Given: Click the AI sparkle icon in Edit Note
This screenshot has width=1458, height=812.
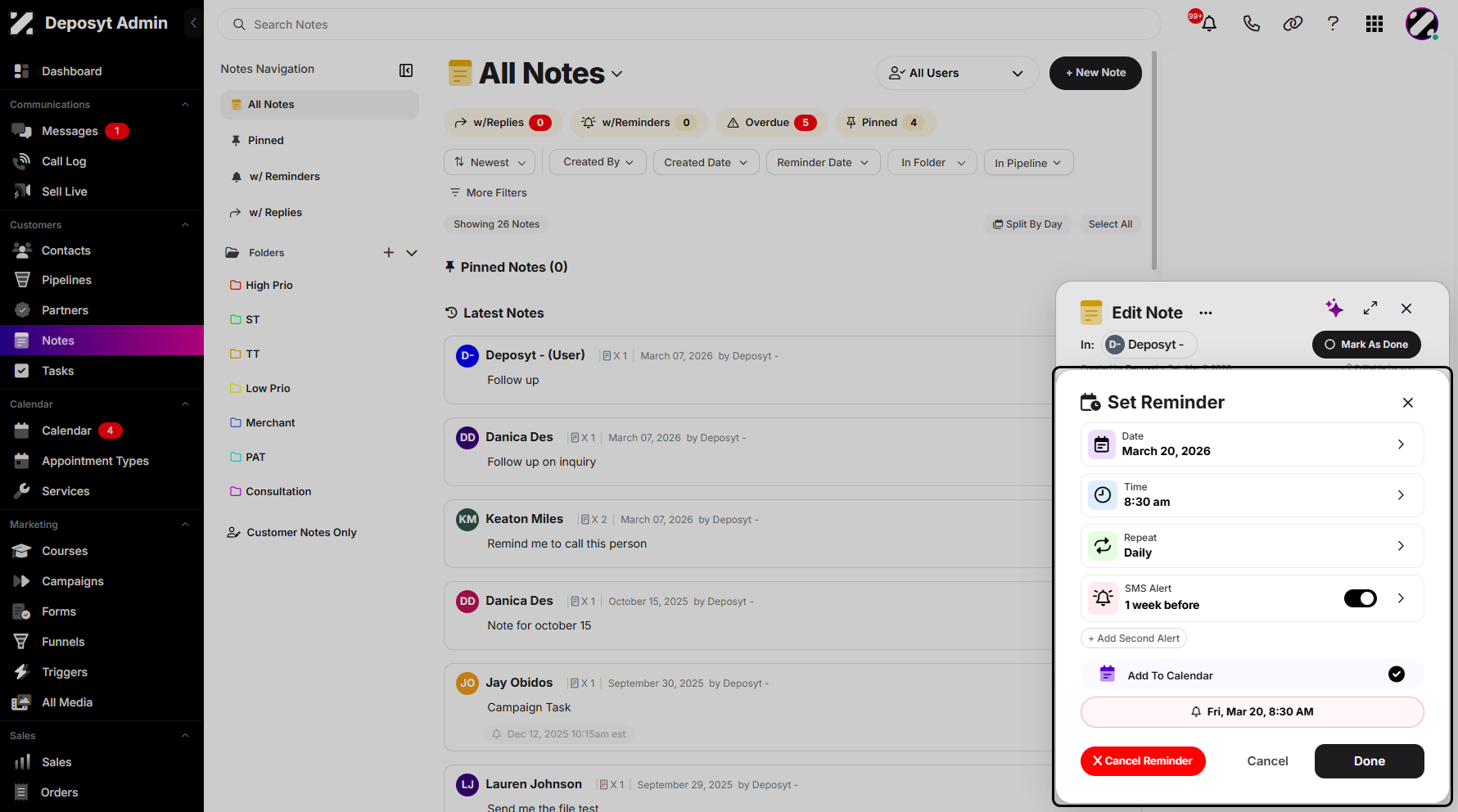Looking at the screenshot, I should point(1334,308).
